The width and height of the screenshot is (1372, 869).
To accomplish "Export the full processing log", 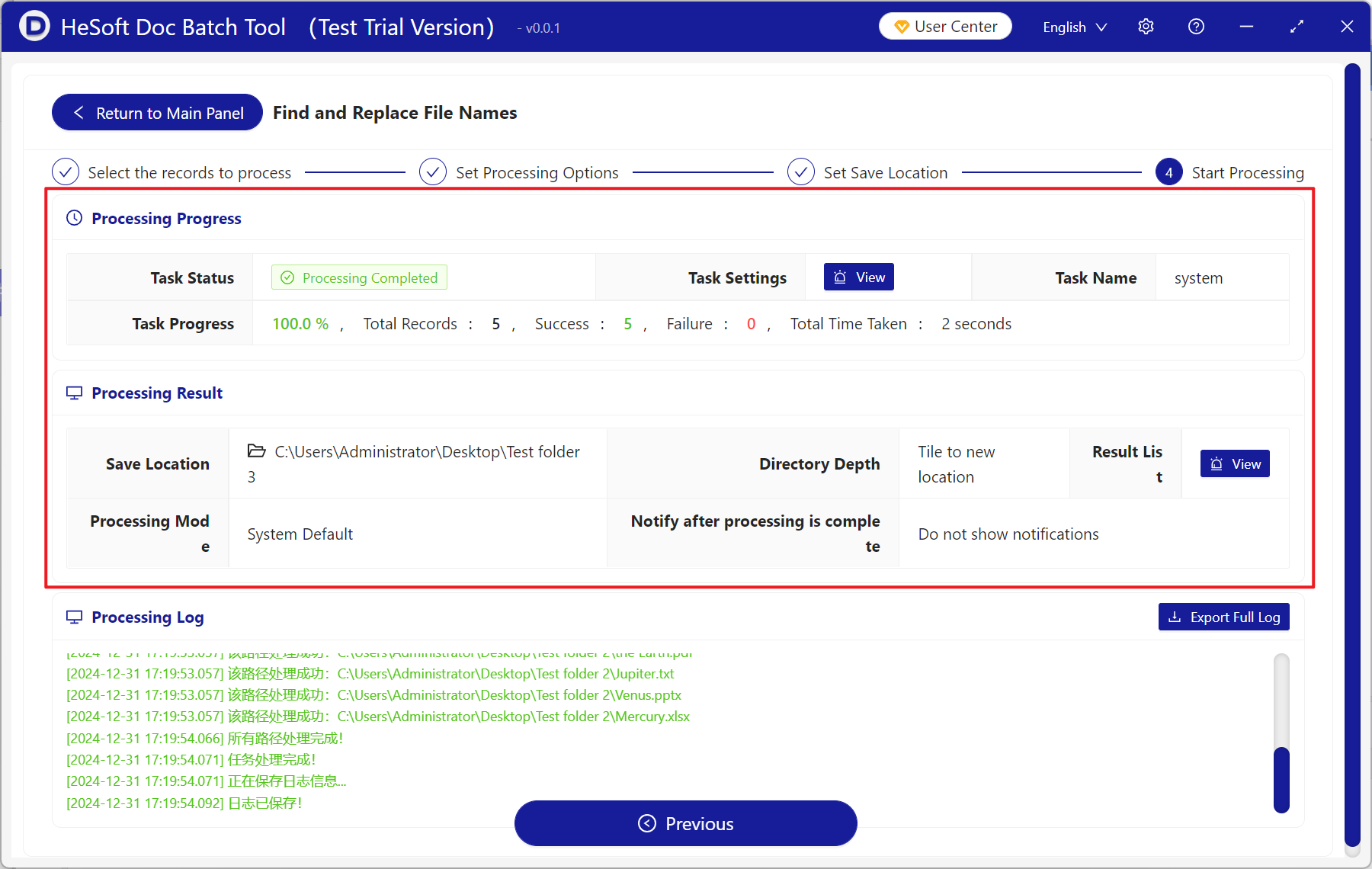I will pos(1223,617).
